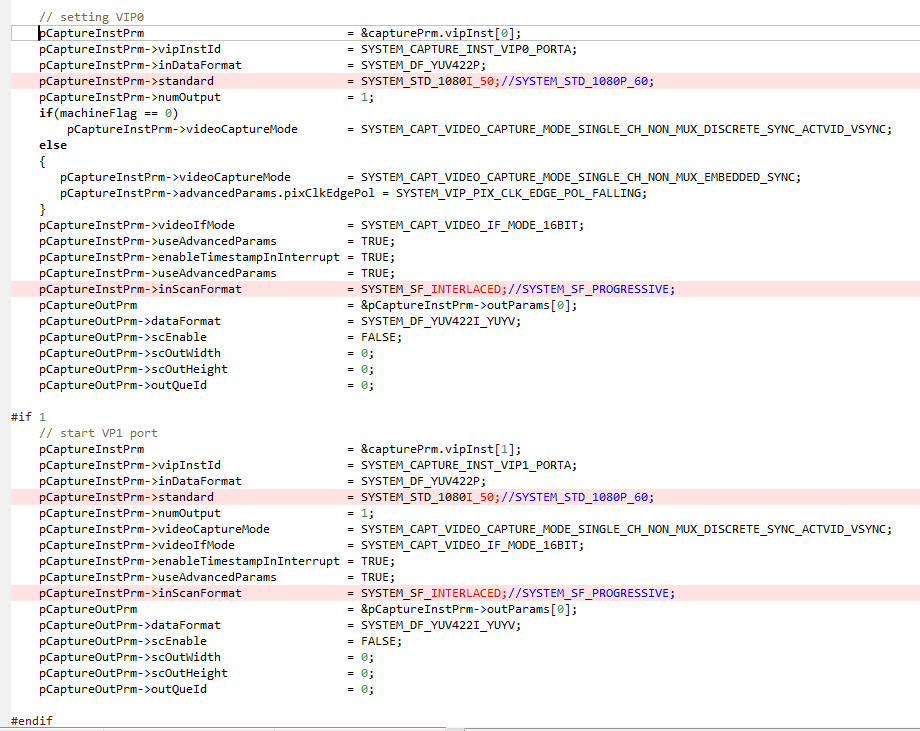This screenshot has width=920, height=731.
Task: Click 'pCaptureInstPrm->standard' in VP1 section
Action: (126, 497)
